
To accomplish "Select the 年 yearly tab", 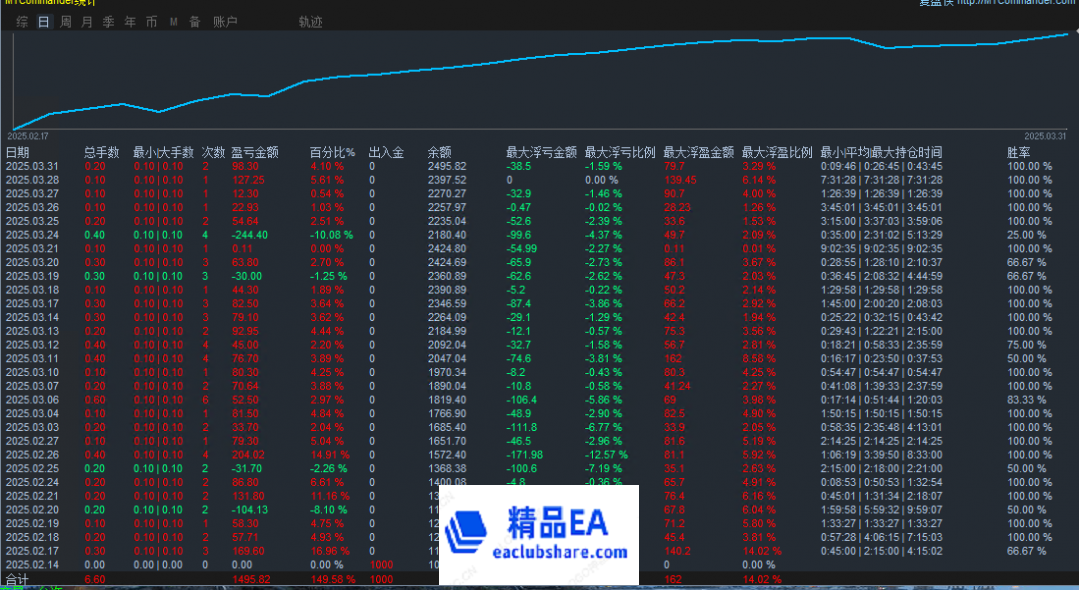I will [x=130, y=22].
